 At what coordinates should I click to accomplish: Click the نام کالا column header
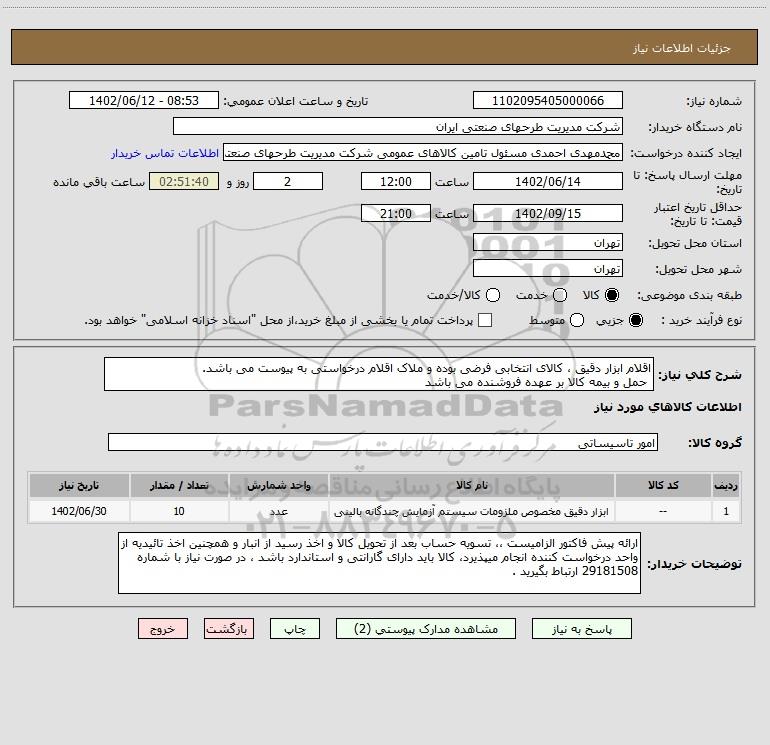[472, 486]
